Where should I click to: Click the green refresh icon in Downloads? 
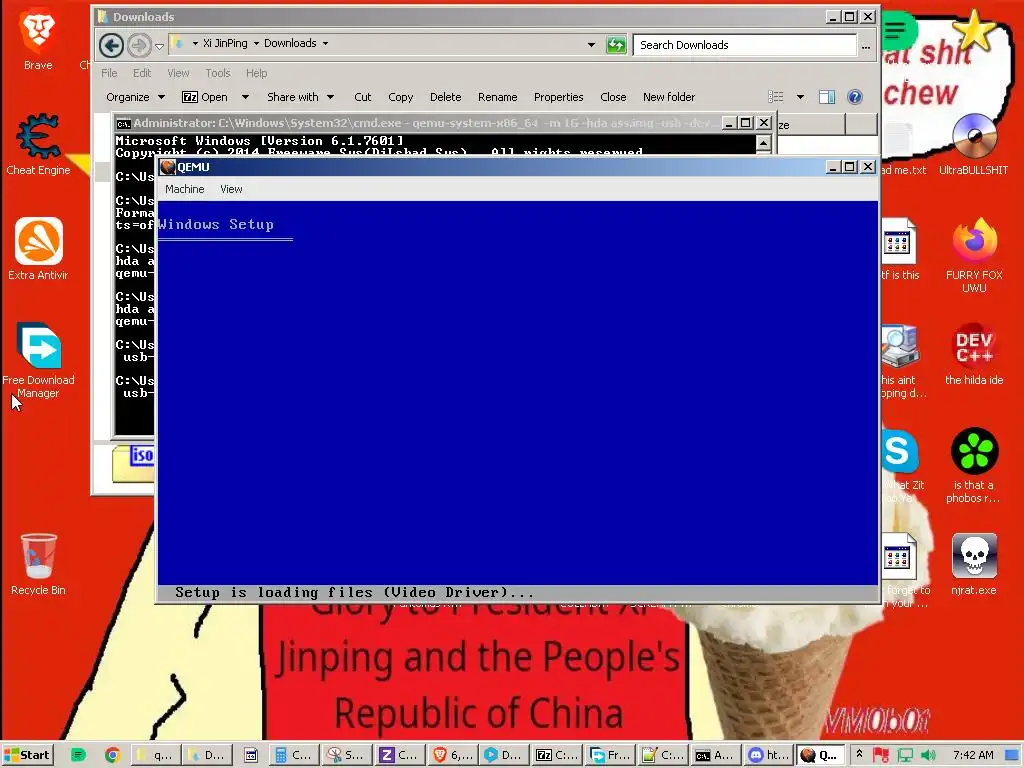click(x=616, y=45)
